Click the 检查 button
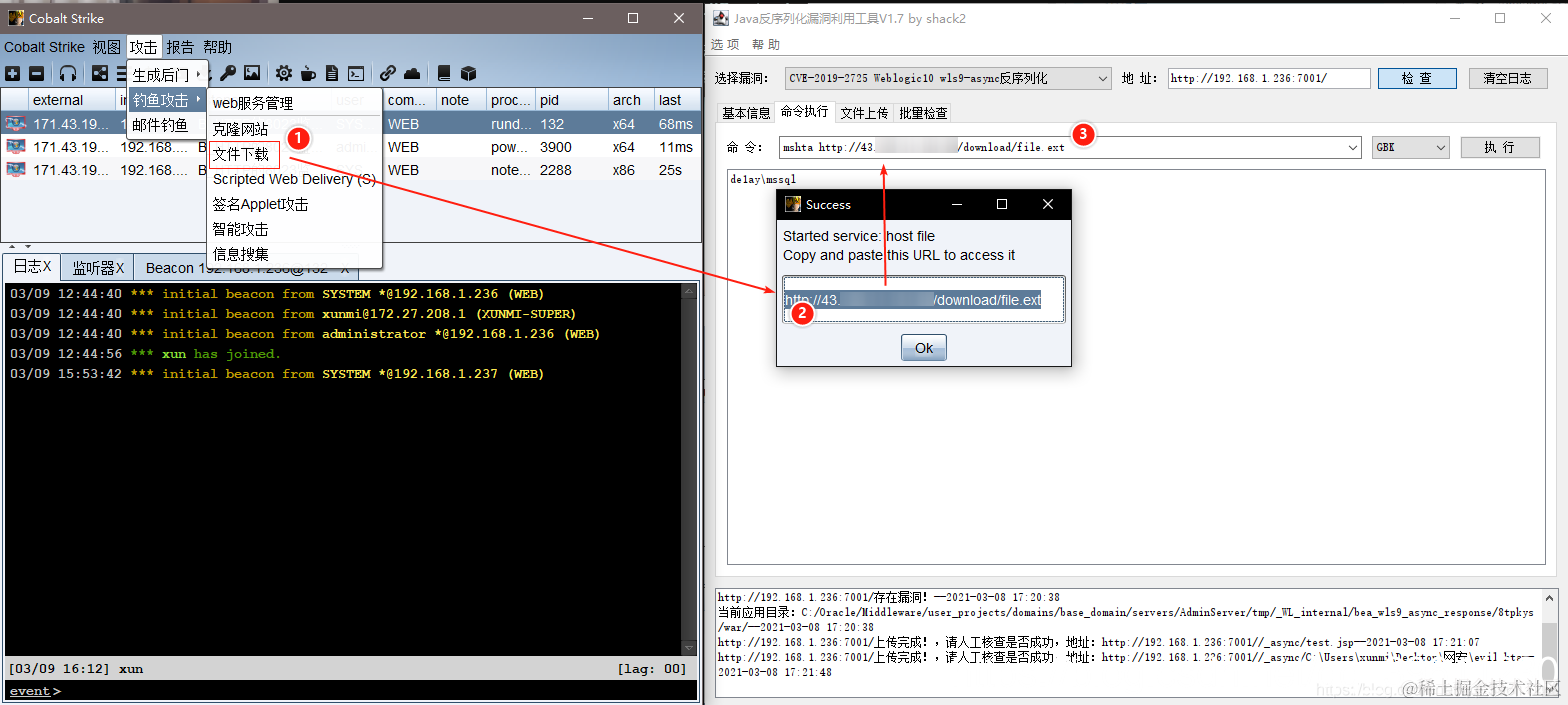The height and width of the screenshot is (705, 1568). click(x=1417, y=78)
